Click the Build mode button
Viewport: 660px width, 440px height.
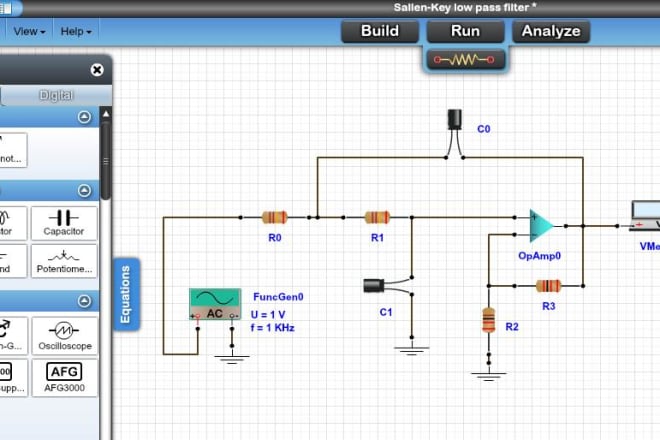pos(380,31)
